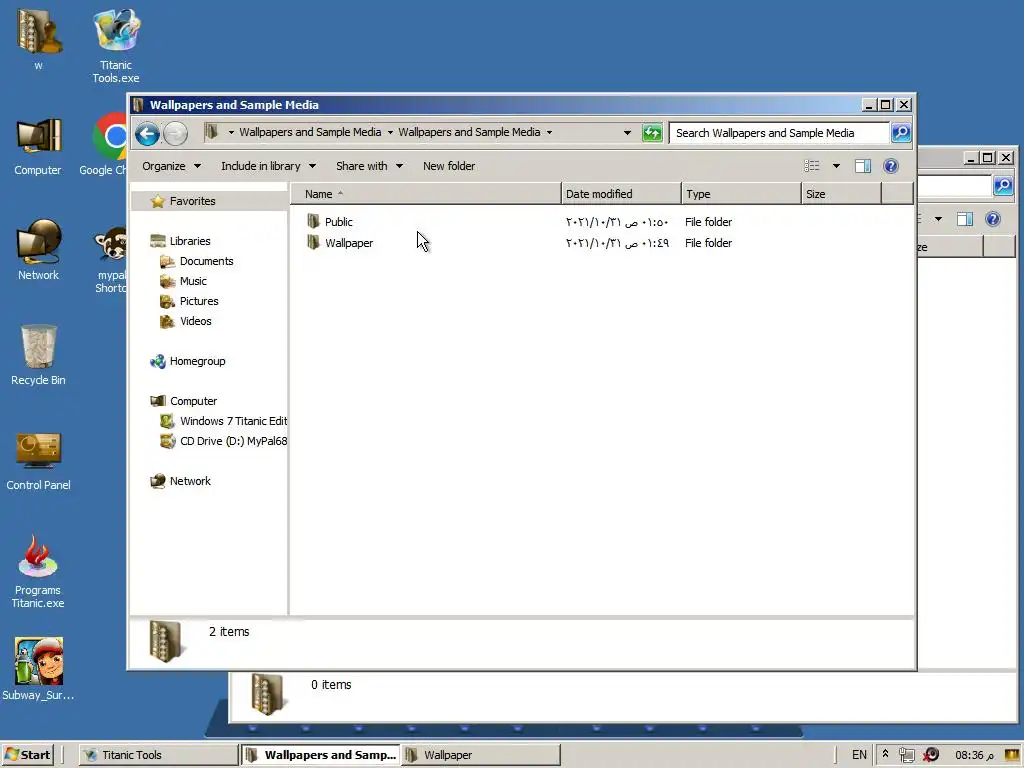Viewport: 1024px width, 768px height.
Task: Click the Libraries icon in sidebar
Action: pyautogui.click(x=157, y=241)
